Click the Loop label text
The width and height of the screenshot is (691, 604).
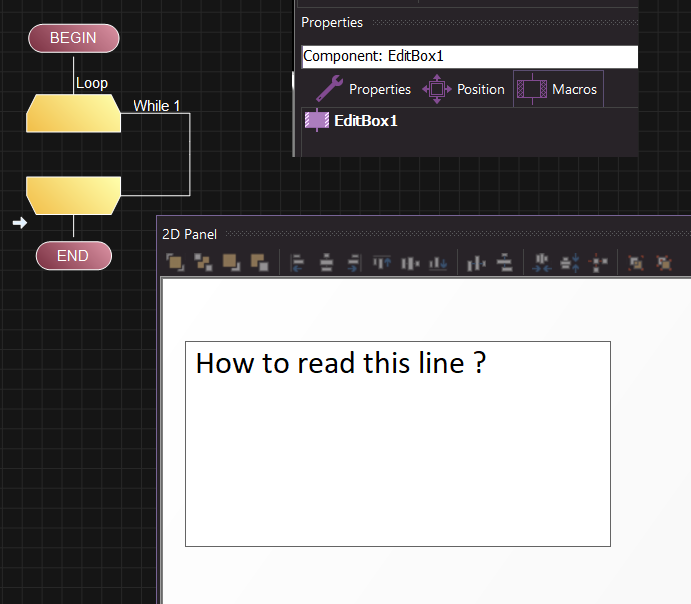pos(92,83)
